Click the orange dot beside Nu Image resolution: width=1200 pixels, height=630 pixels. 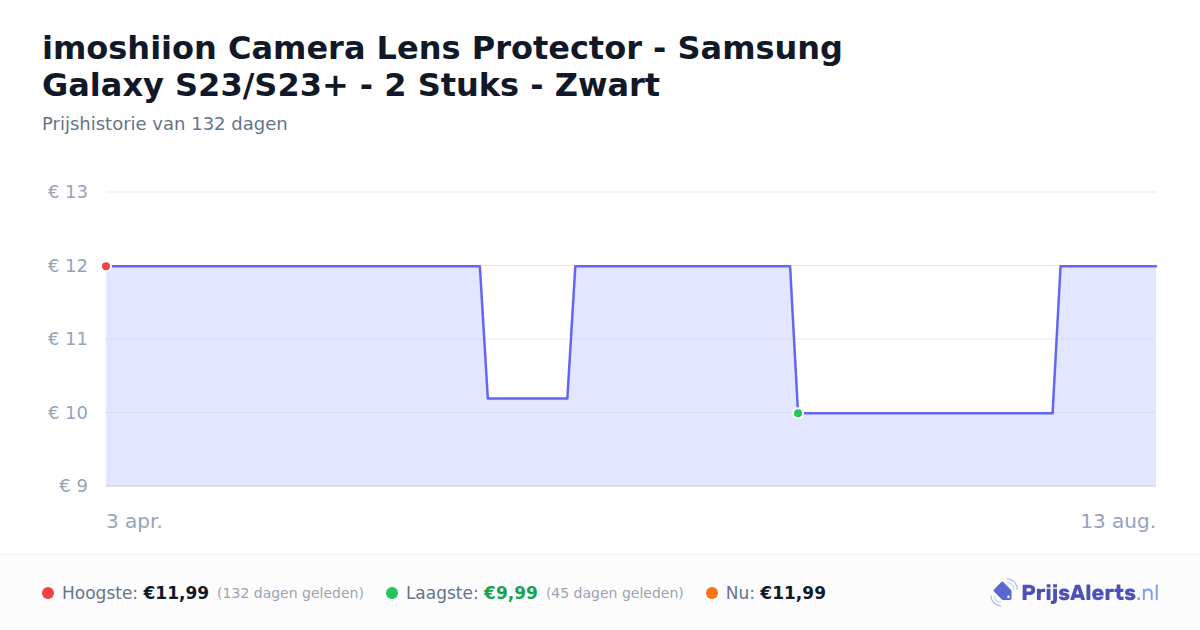[712, 593]
